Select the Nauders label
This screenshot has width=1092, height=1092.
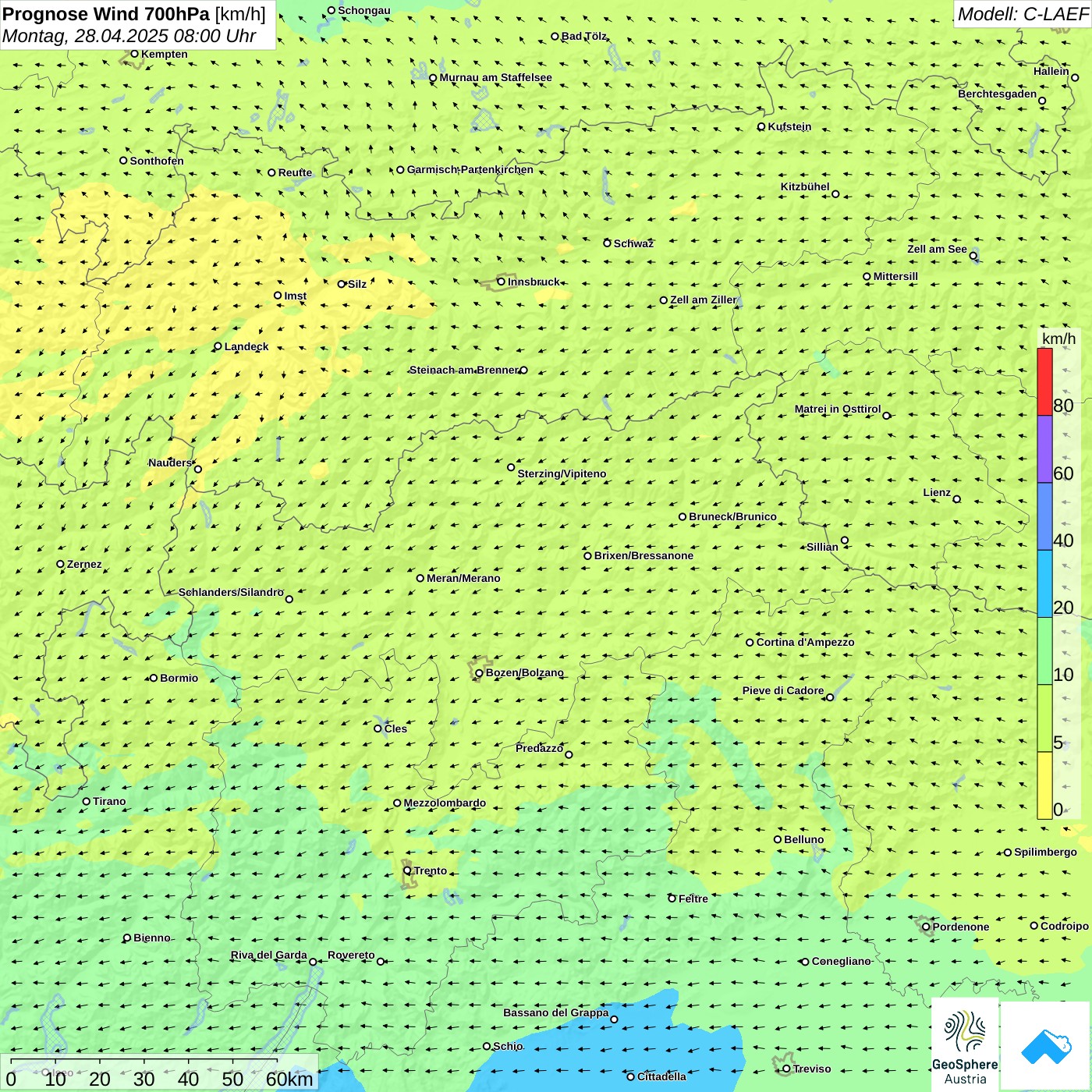169,463
